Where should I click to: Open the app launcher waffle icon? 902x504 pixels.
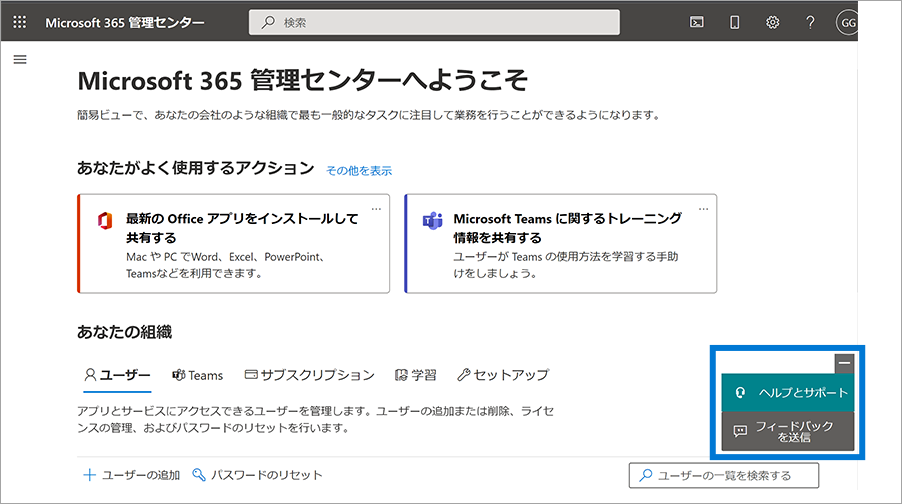pyautogui.click(x=20, y=22)
